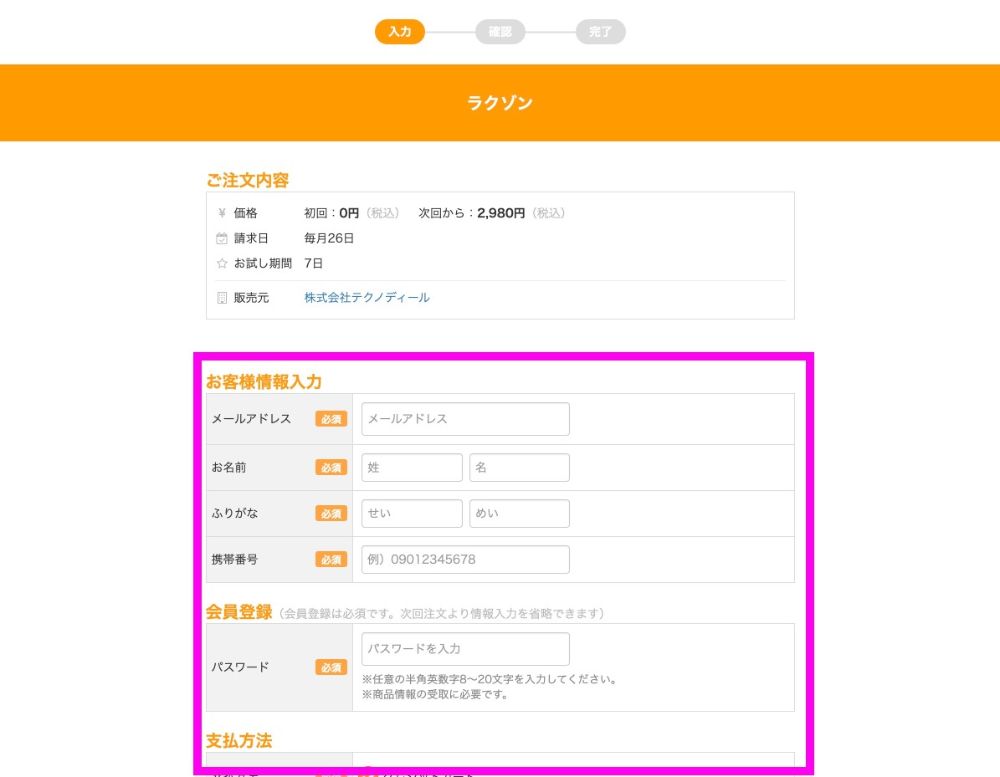Image resolution: width=1000 pixels, height=777 pixels.
Task: Open the 株式会社テクノディール seller link
Action: pyautogui.click(x=367, y=297)
